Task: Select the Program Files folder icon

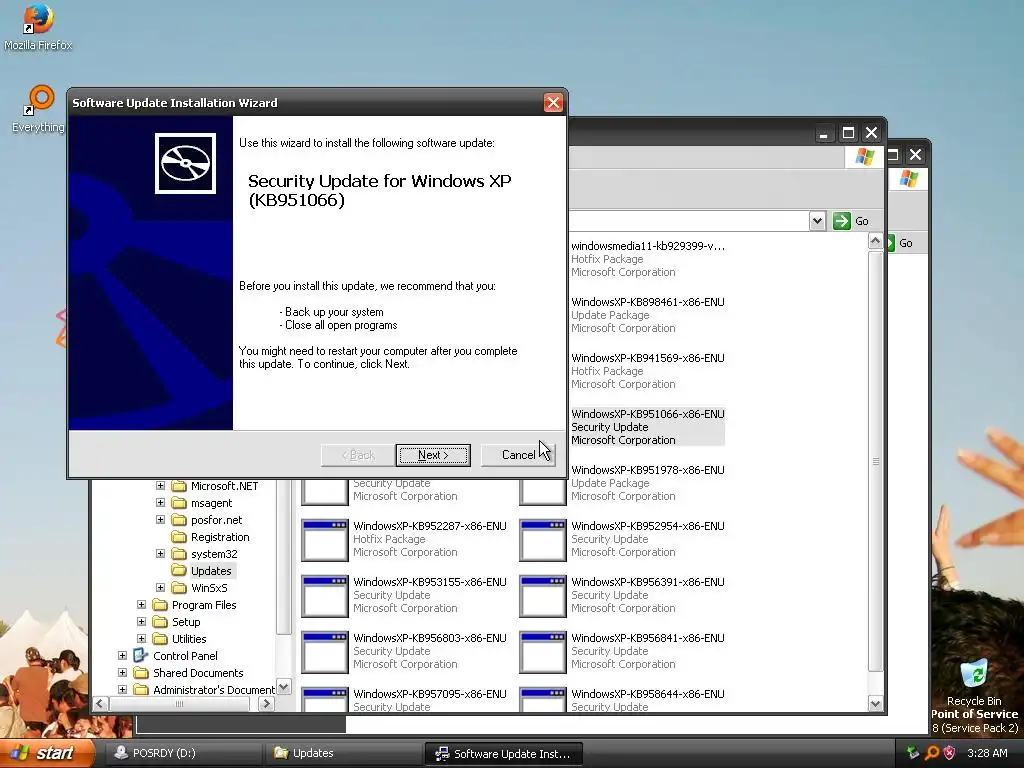Action: pyautogui.click(x=160, y=605)
